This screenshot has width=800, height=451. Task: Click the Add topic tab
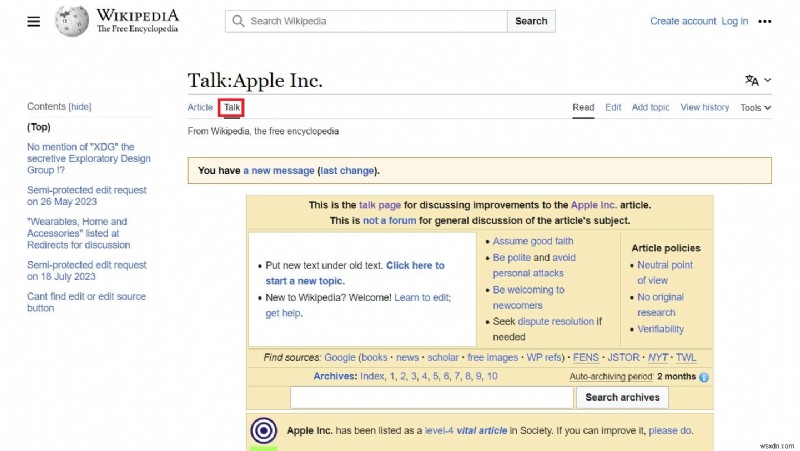[651, 107]
